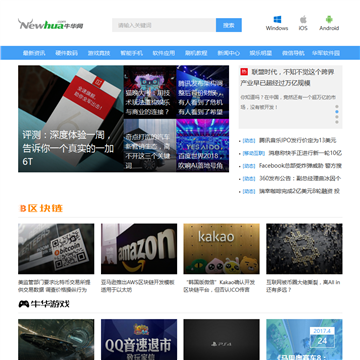Open the Tencent Music IPO news link
Viewport: 360px width, 360px height.
[x=298, y=140]
